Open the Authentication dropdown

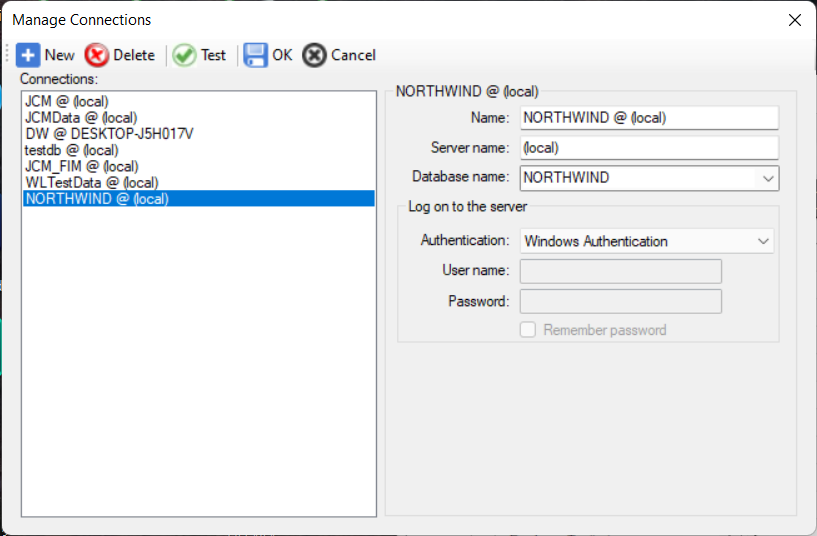tap(647, 241)
